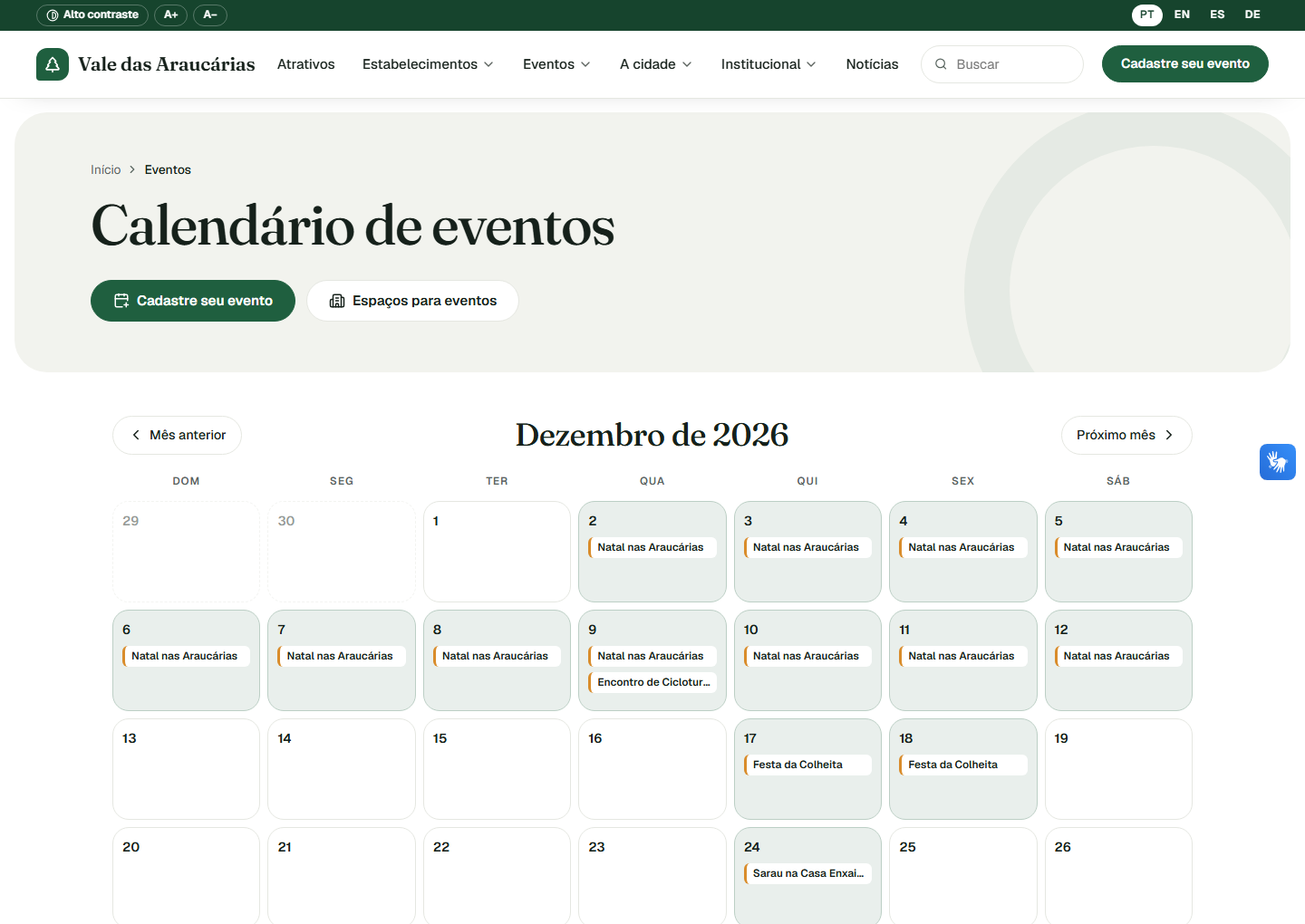Click the right chevron beside Próximo mês

pos(1169,435)
